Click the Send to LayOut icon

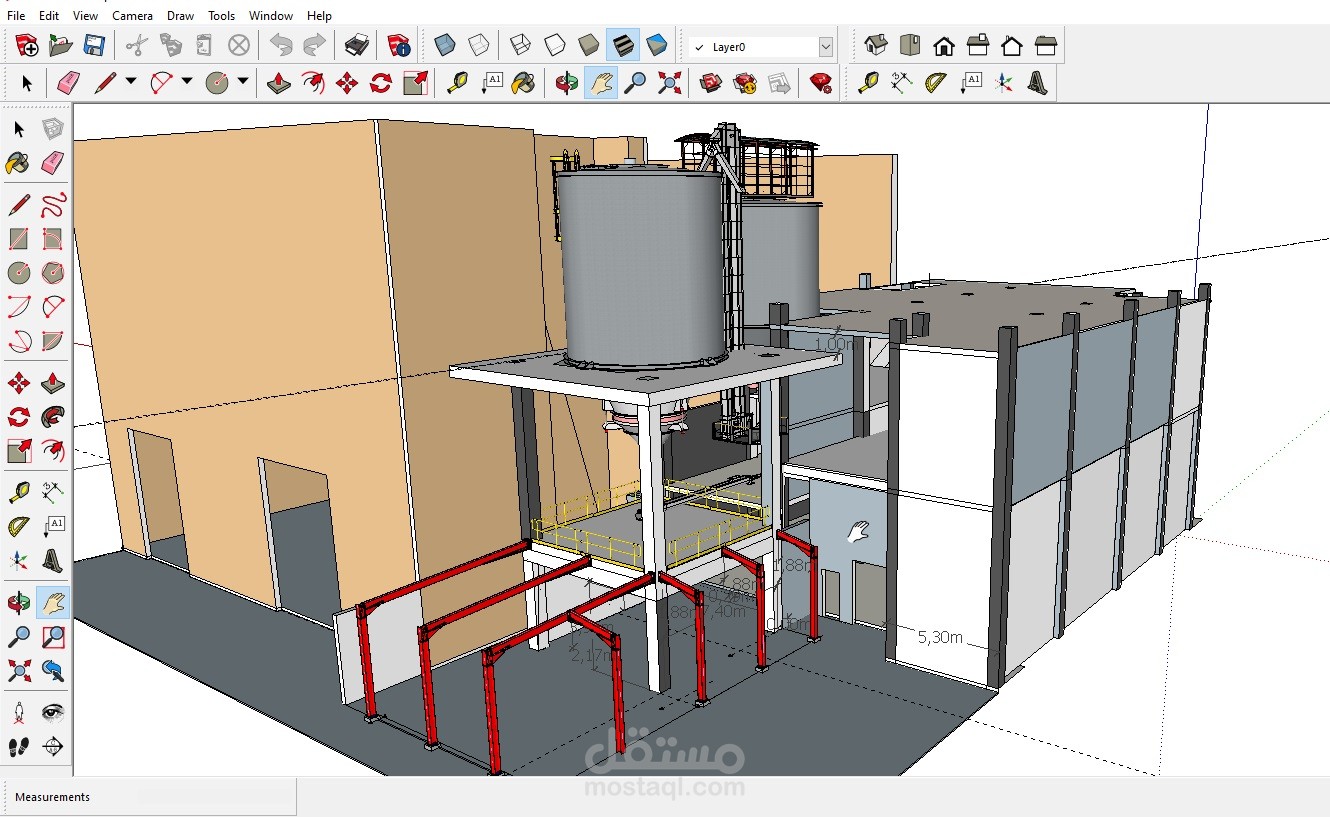[779, 83]
